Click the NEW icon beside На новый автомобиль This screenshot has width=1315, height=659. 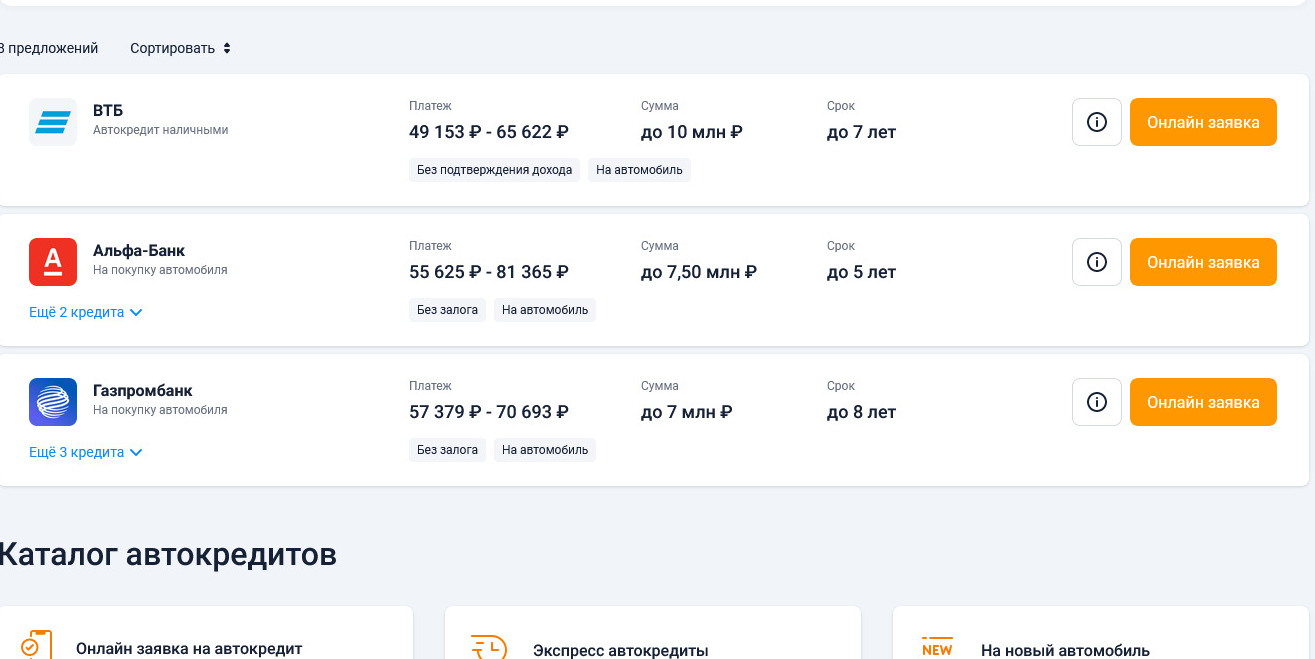(x=937, y=648)
